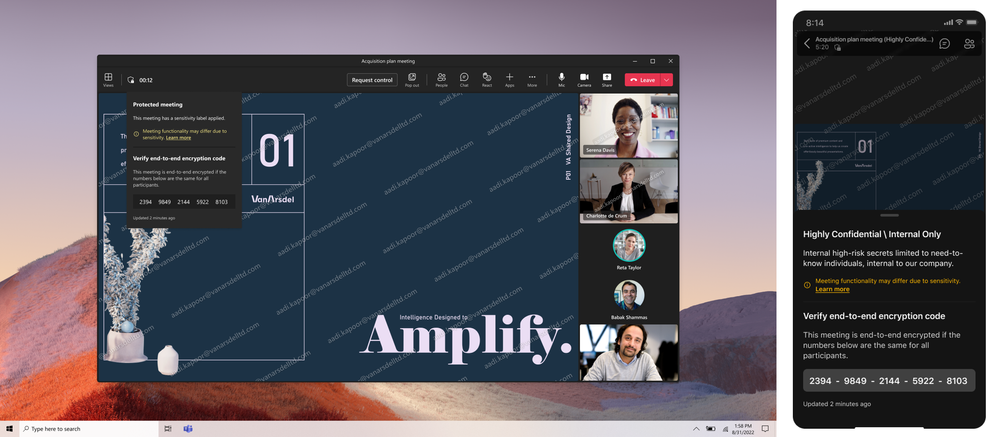Click 'Updated 2 minutes ago' in desktop popup
This screenshot has height=437, width=999.
click(x=154, y=218)
